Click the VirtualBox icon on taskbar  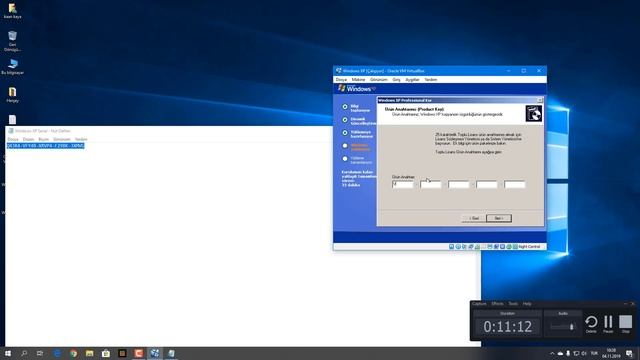pos(155,353)
